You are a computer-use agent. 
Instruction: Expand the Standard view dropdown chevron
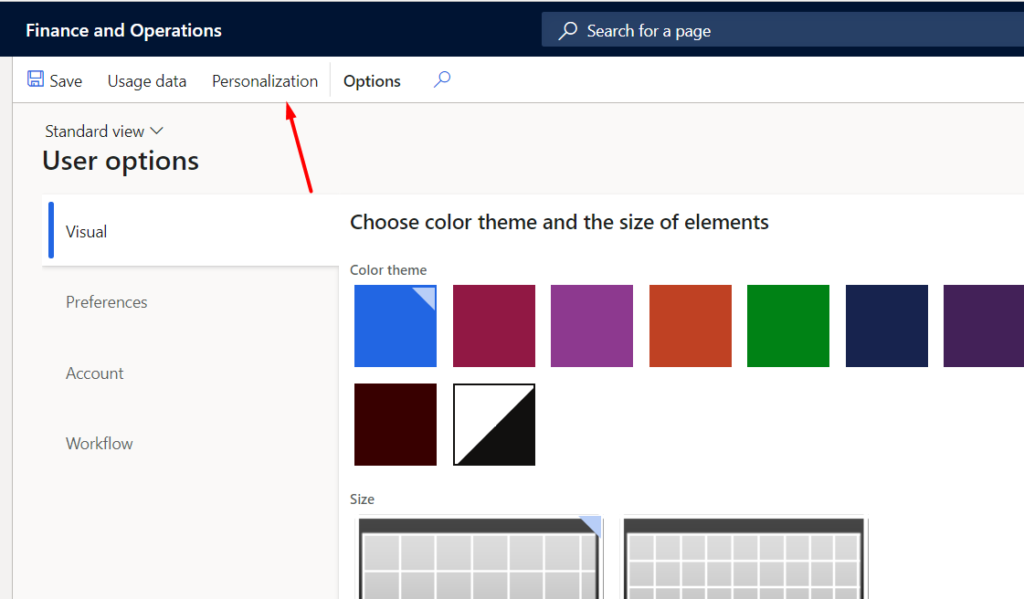156,131
